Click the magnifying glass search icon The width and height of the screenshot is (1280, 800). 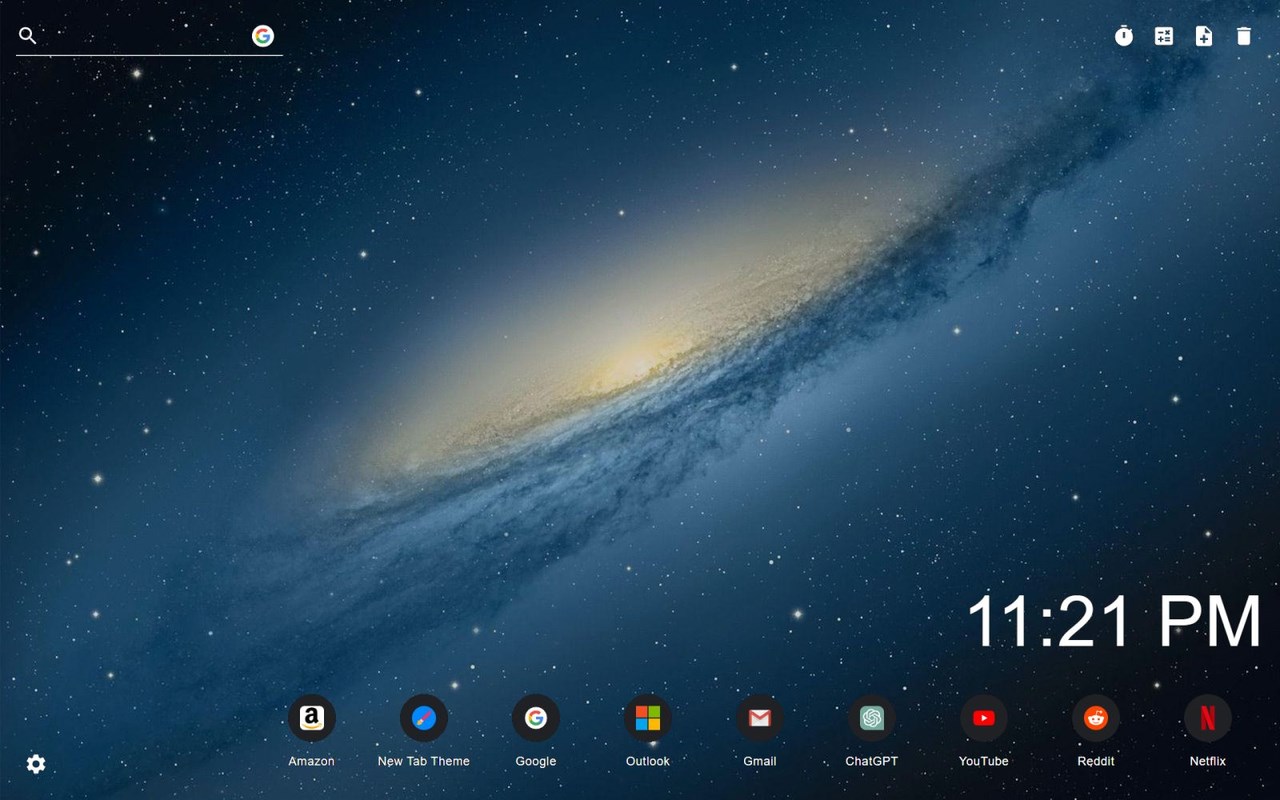coord(28,36)
